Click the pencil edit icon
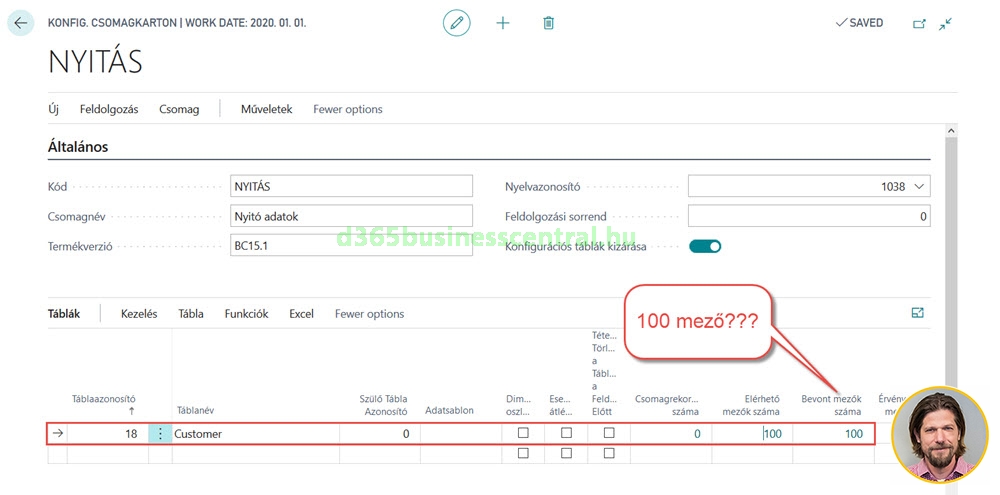 click(x=457, y=22)
